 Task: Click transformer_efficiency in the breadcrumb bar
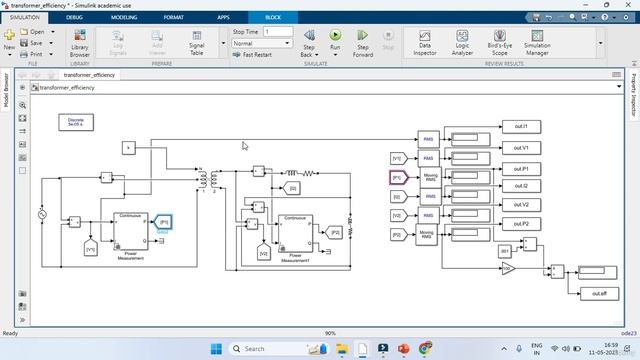[x=67, y=88]
